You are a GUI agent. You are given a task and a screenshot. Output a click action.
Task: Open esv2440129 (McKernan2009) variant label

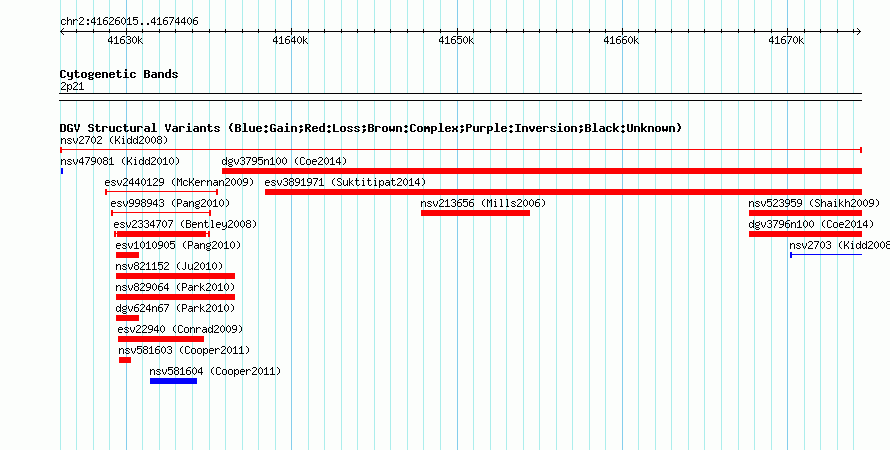coord(179,182)
